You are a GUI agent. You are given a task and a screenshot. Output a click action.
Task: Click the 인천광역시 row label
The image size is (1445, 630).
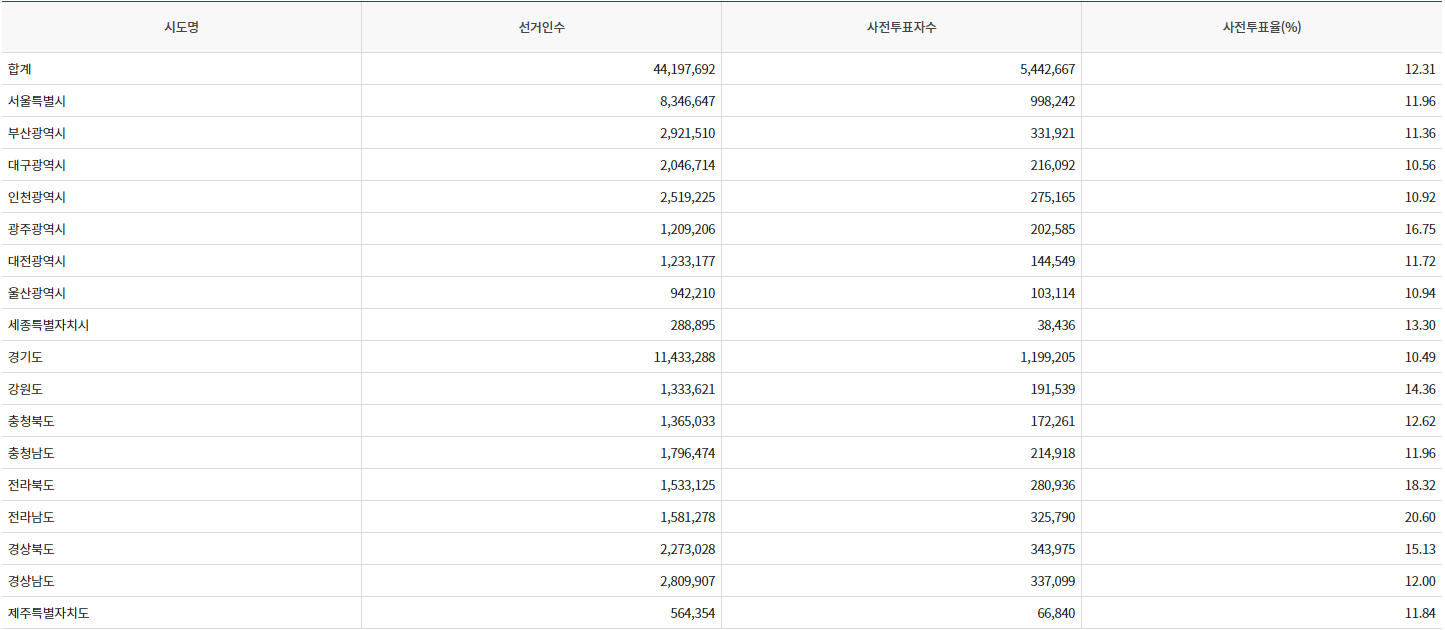(37, 197)
